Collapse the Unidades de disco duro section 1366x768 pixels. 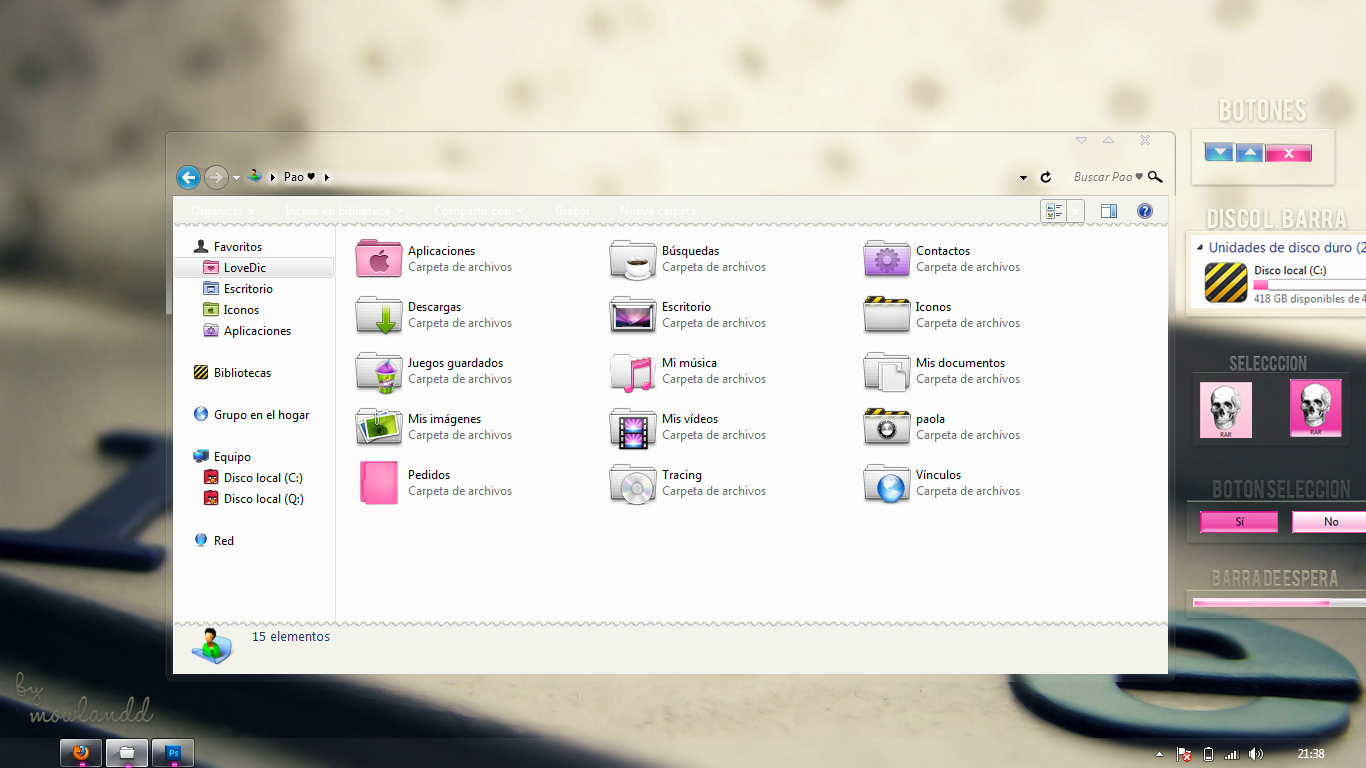tap(1201, 247)
